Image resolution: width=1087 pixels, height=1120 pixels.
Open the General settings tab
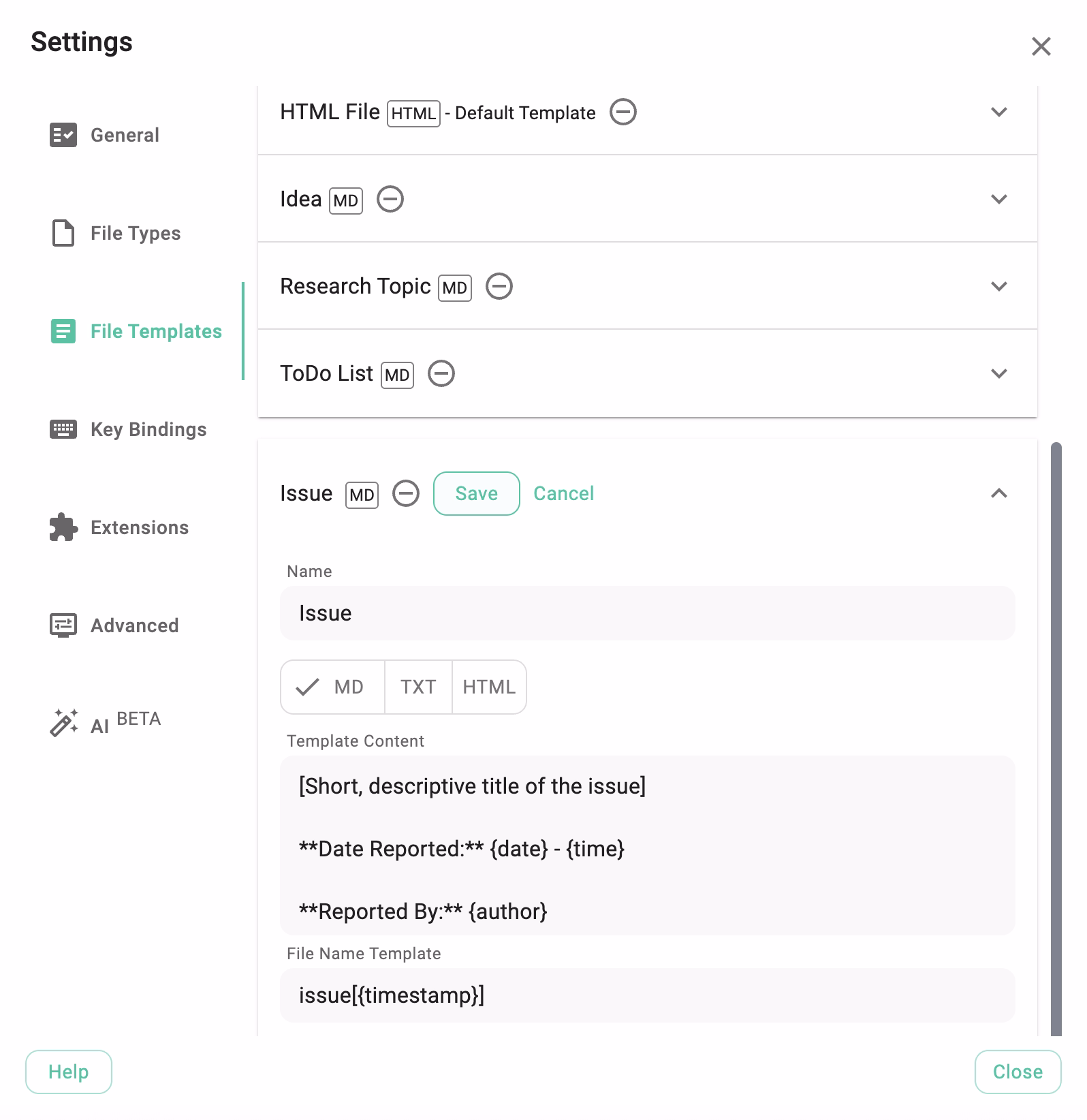(x=125, y=135)
